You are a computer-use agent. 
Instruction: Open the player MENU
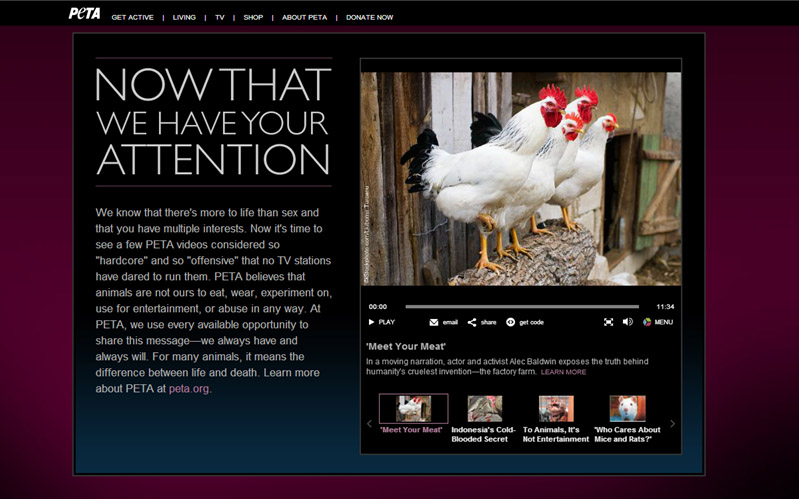pos(658,322)
